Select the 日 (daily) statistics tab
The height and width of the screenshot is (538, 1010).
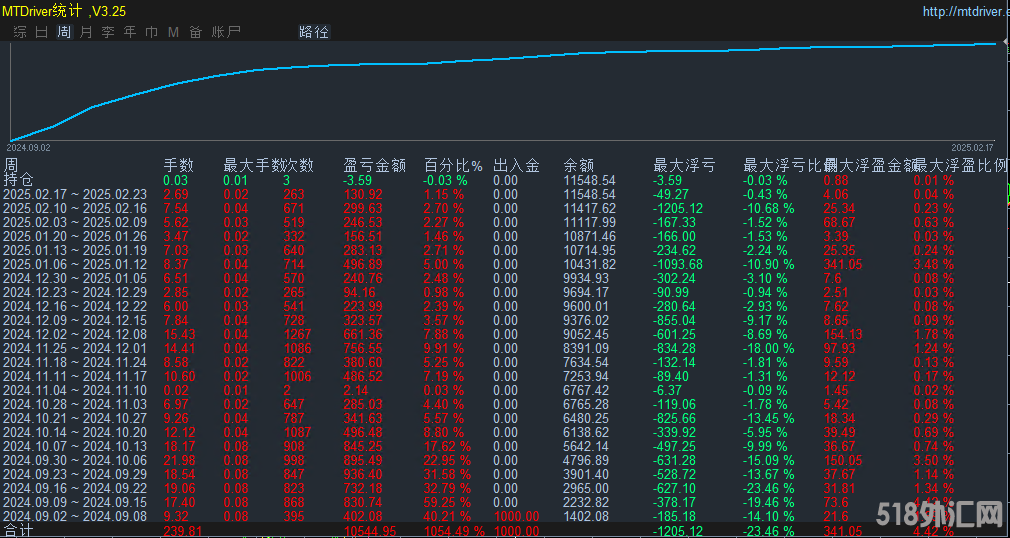coord(41,32)
